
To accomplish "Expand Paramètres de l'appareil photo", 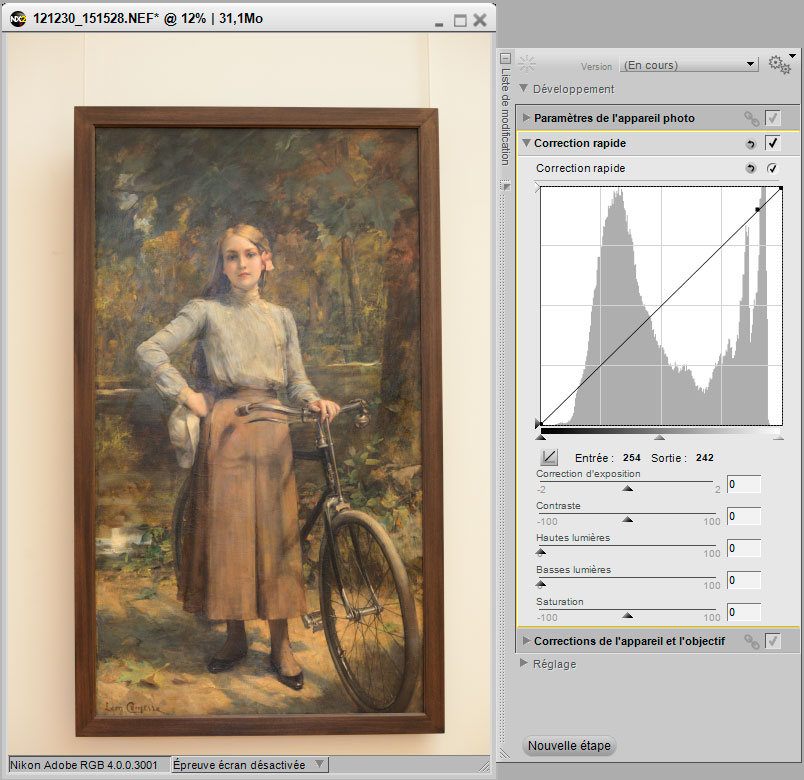I will 526,117.
